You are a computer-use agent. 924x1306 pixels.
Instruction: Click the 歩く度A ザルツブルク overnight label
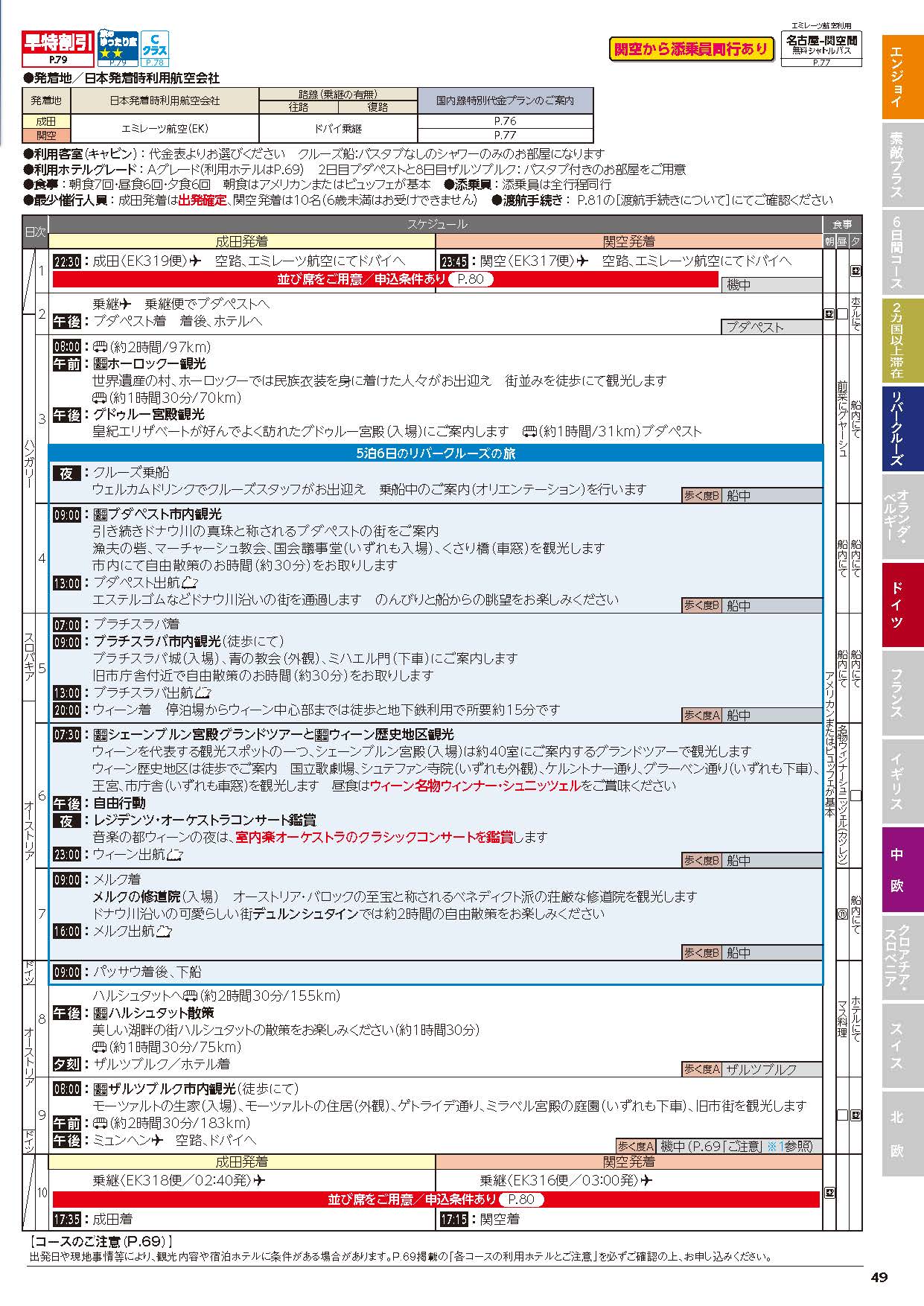click(x=752, y=1069)
